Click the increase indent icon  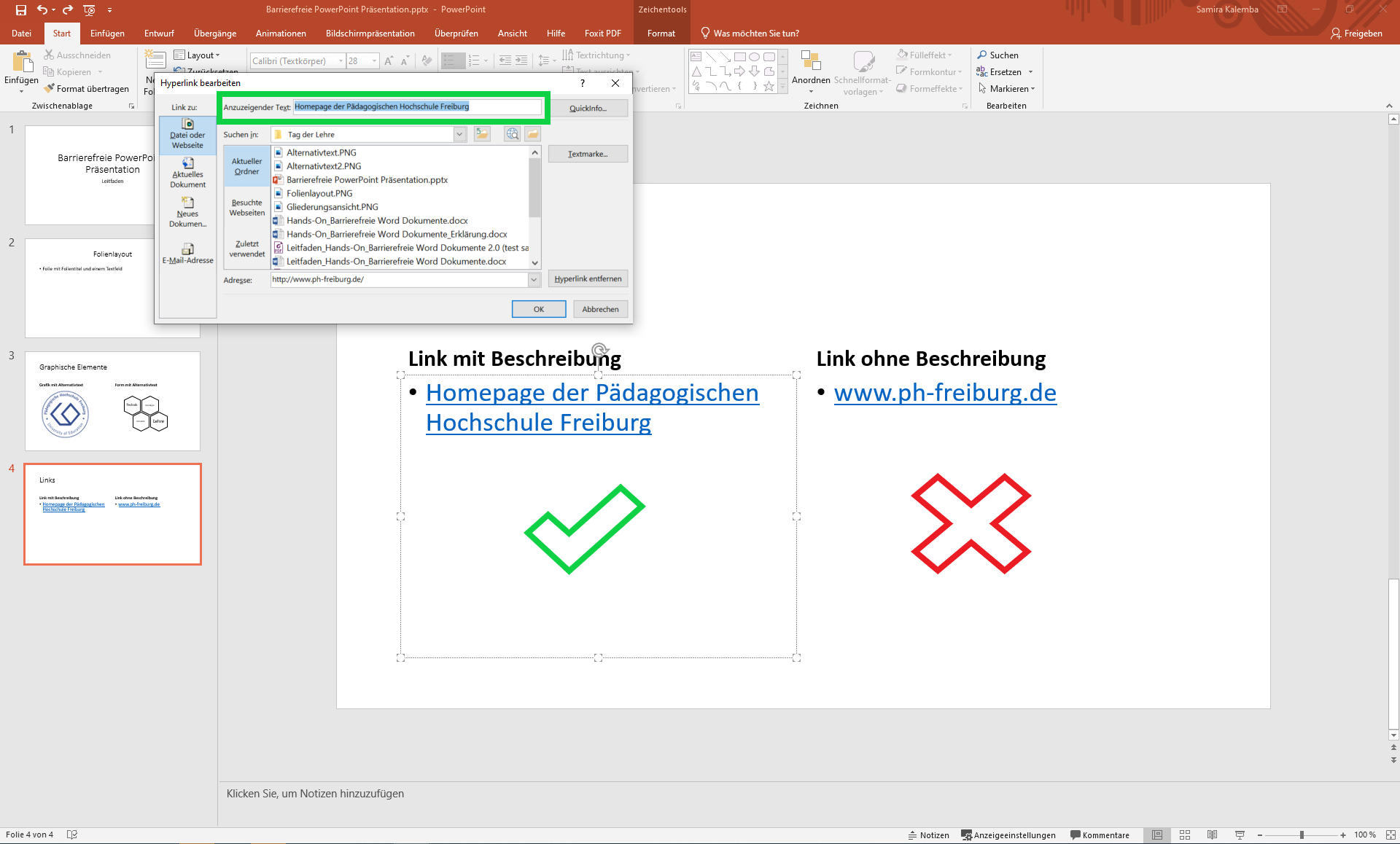(x=521, y=61)
